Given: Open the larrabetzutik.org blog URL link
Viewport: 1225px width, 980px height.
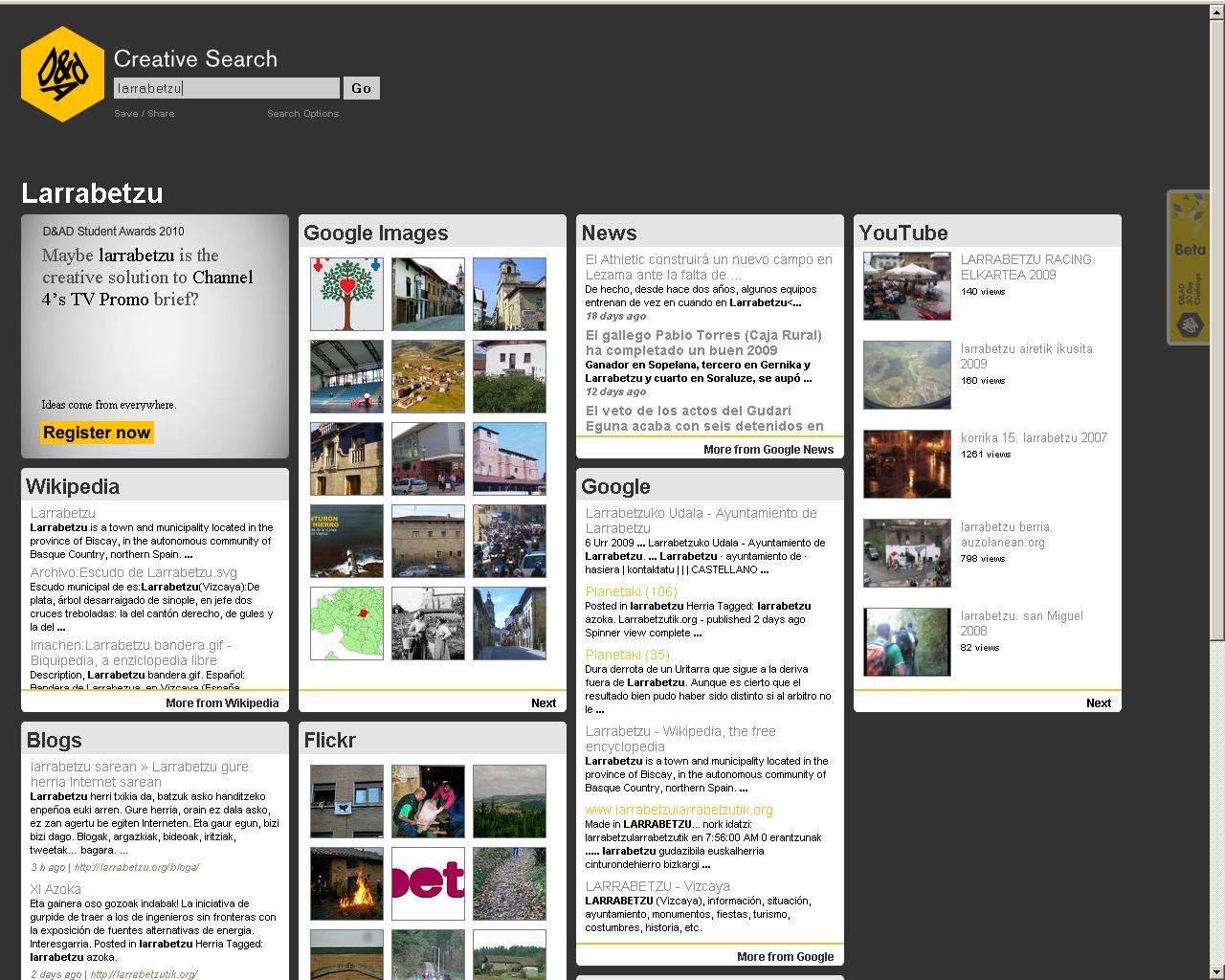Looking at the screenshot, I should tap(144, 974).
